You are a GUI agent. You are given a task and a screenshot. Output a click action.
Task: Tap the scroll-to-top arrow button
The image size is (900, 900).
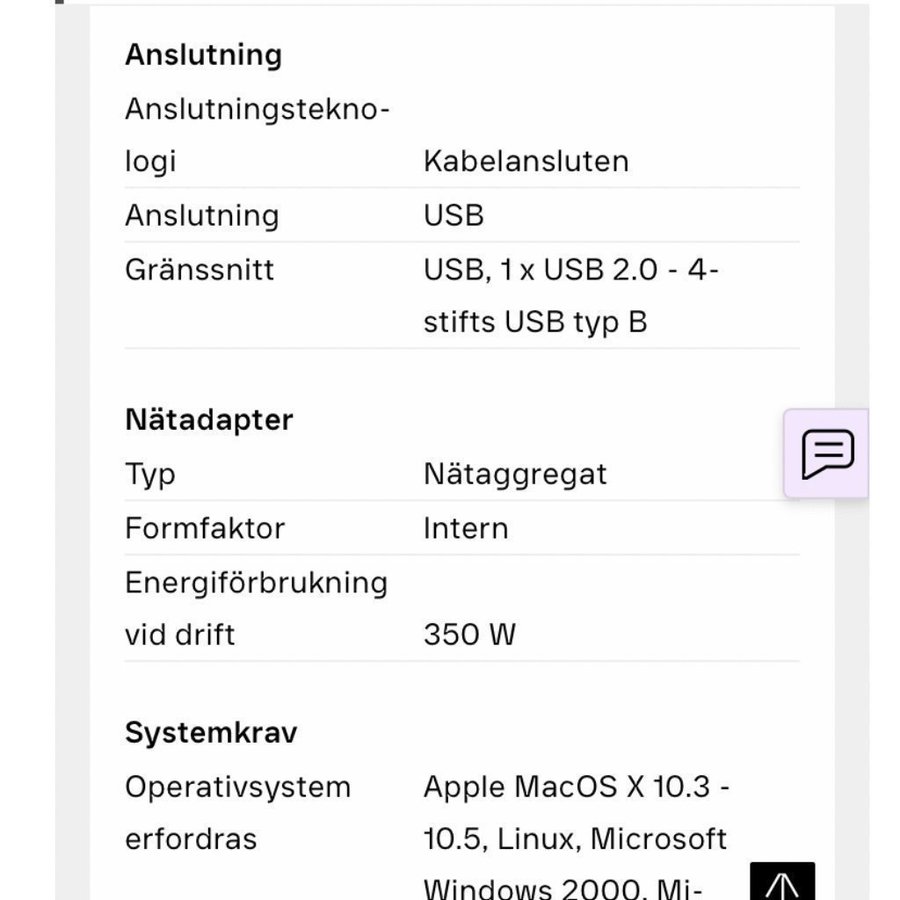click(x=782, y=884)
